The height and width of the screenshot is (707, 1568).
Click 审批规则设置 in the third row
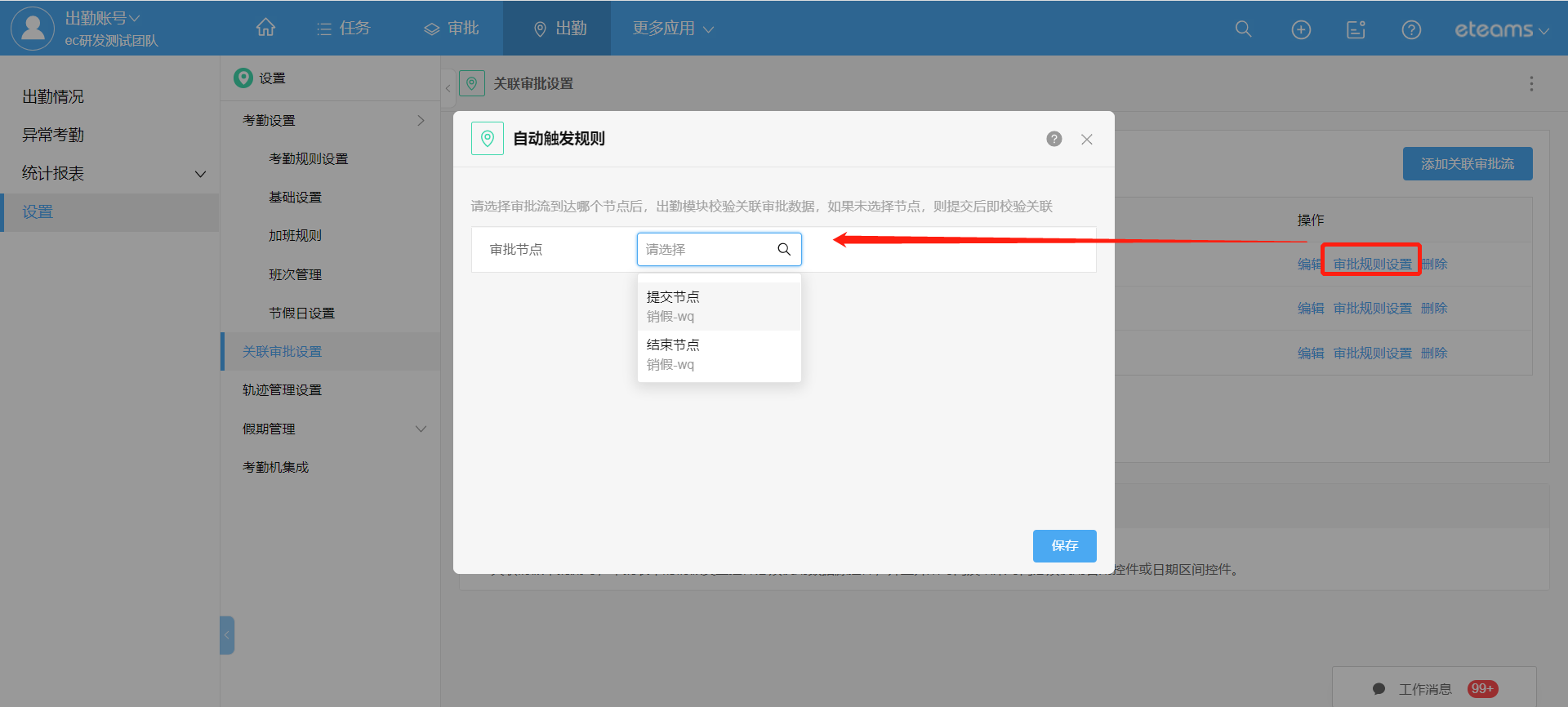pyautogui.click(x=1373, y=353)
